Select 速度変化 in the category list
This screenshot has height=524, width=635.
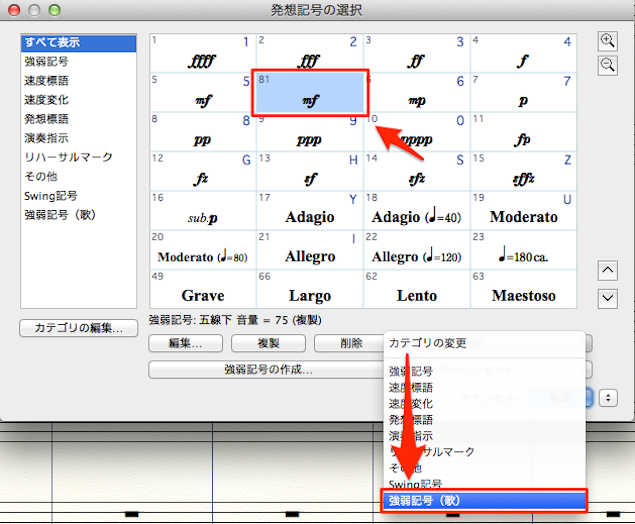pos(79,100)
